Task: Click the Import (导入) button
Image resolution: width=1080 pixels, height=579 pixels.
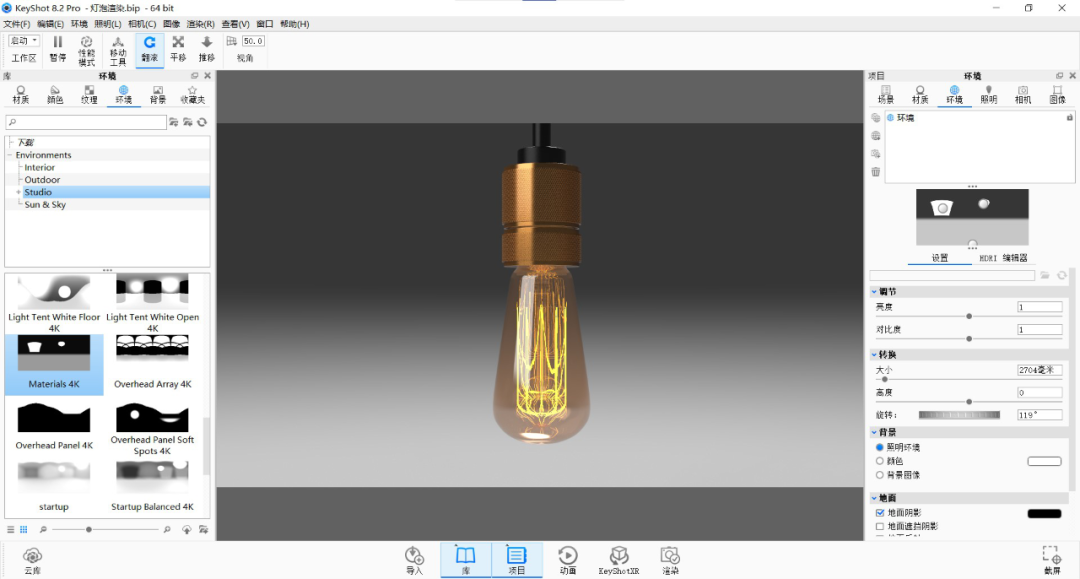Action: 414,560
